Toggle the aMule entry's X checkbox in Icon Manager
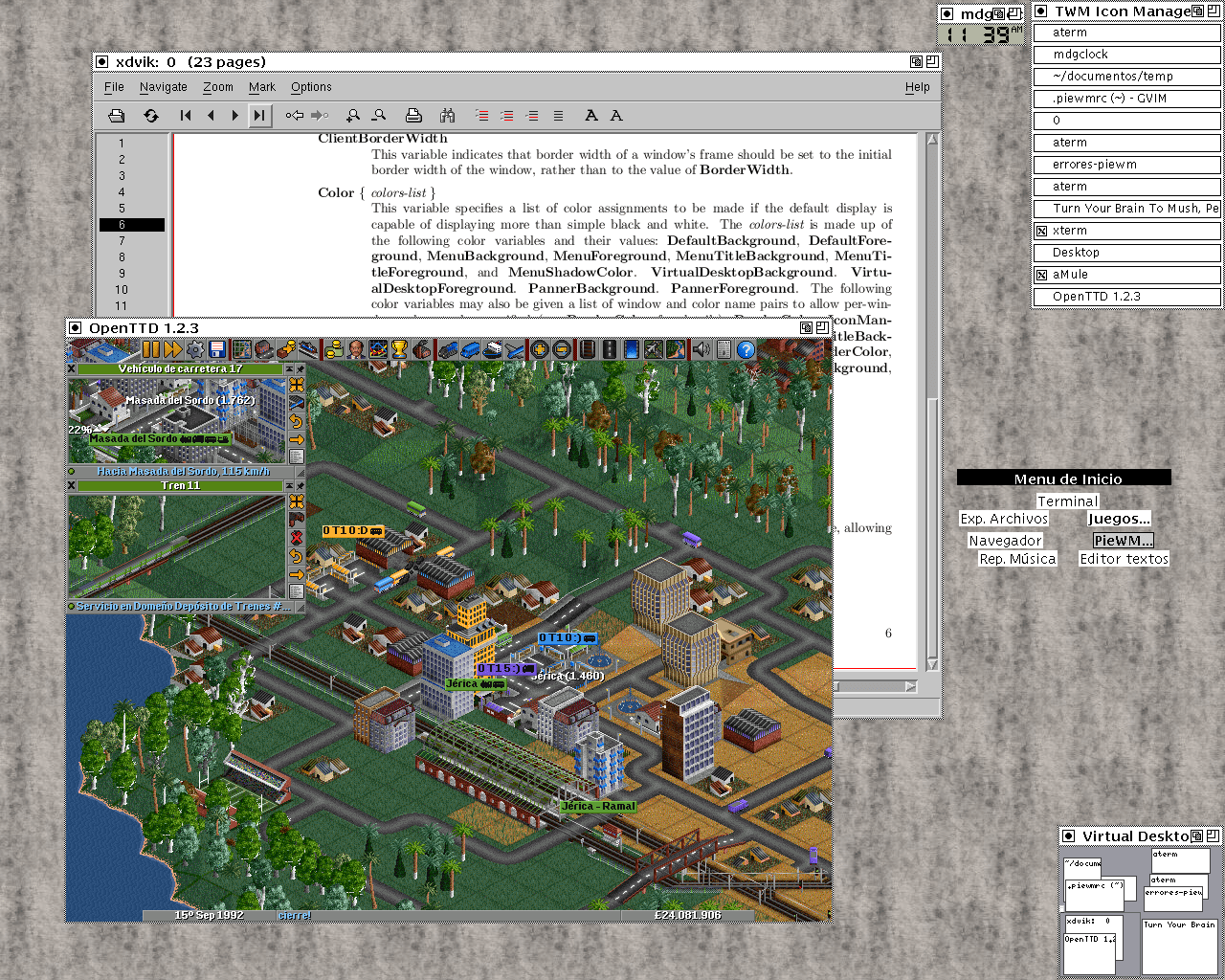The image size is (1225, 980). coord(1041,275)
